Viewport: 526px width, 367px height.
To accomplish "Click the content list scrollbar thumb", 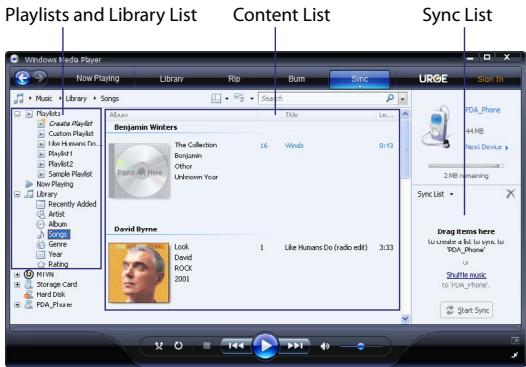I will pos(405,149).
